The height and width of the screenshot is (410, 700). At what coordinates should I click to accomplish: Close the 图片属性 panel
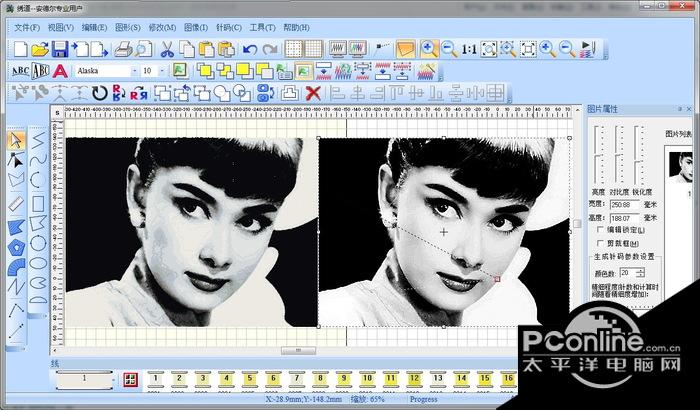click(689, 109)
